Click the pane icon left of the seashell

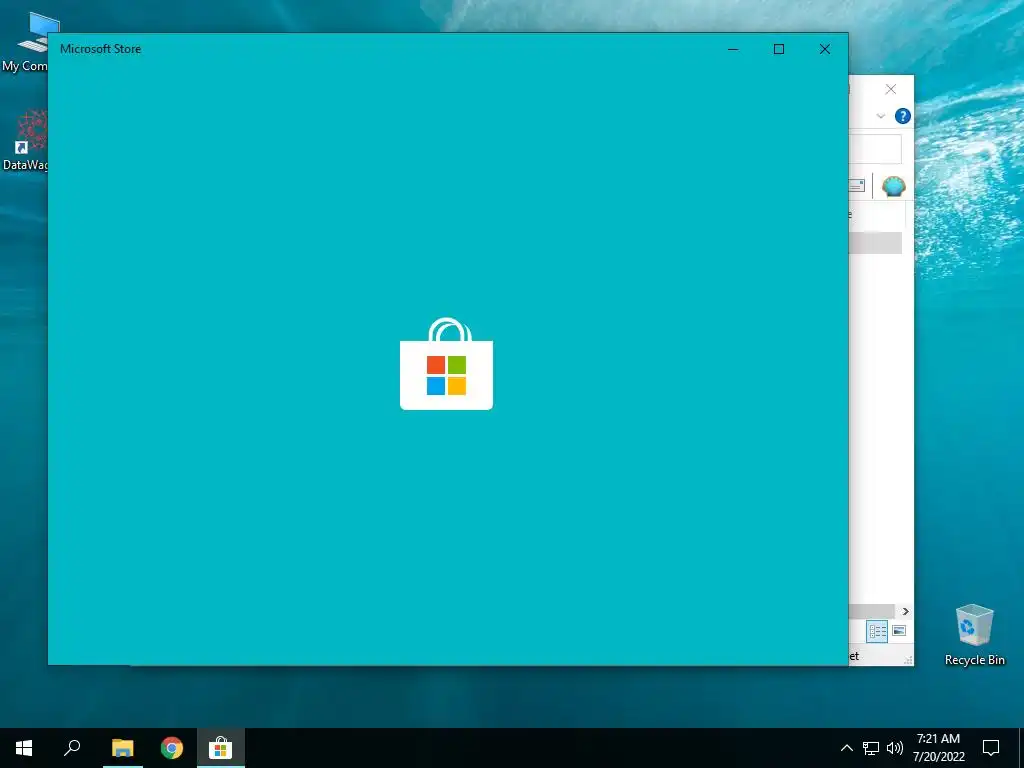tap(857, 186)
